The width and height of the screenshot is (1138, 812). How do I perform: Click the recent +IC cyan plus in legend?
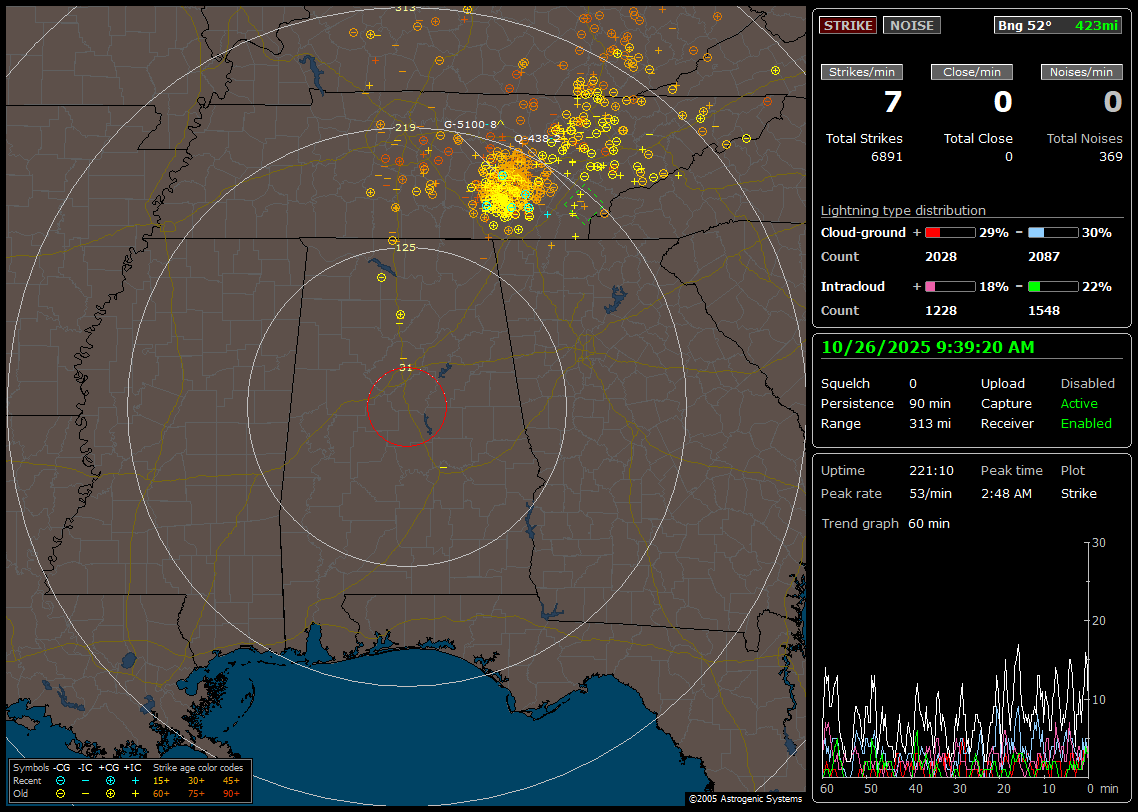pos(135,780)
